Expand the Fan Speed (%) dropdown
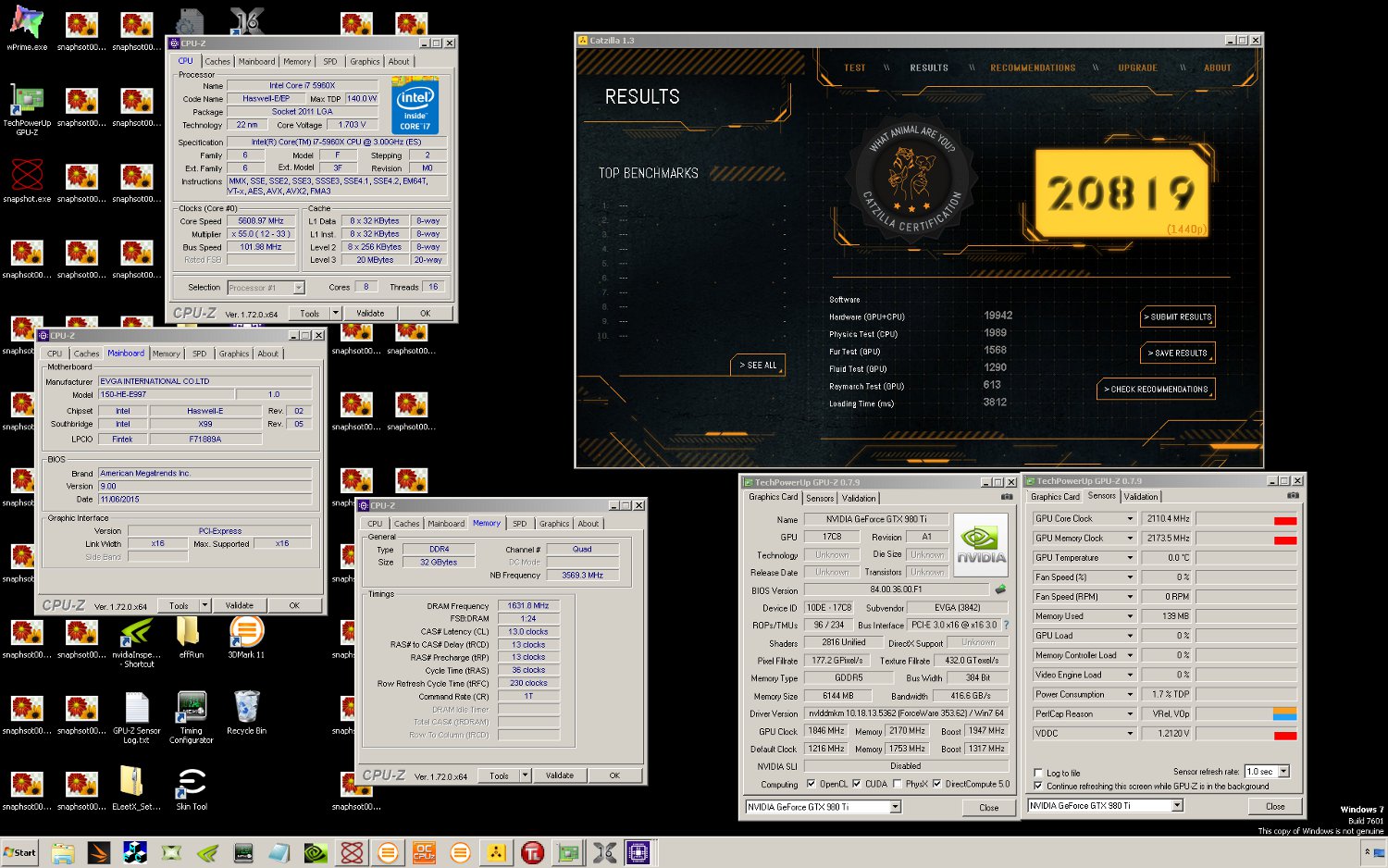 pyautogui.click(x=1130, y=577)
